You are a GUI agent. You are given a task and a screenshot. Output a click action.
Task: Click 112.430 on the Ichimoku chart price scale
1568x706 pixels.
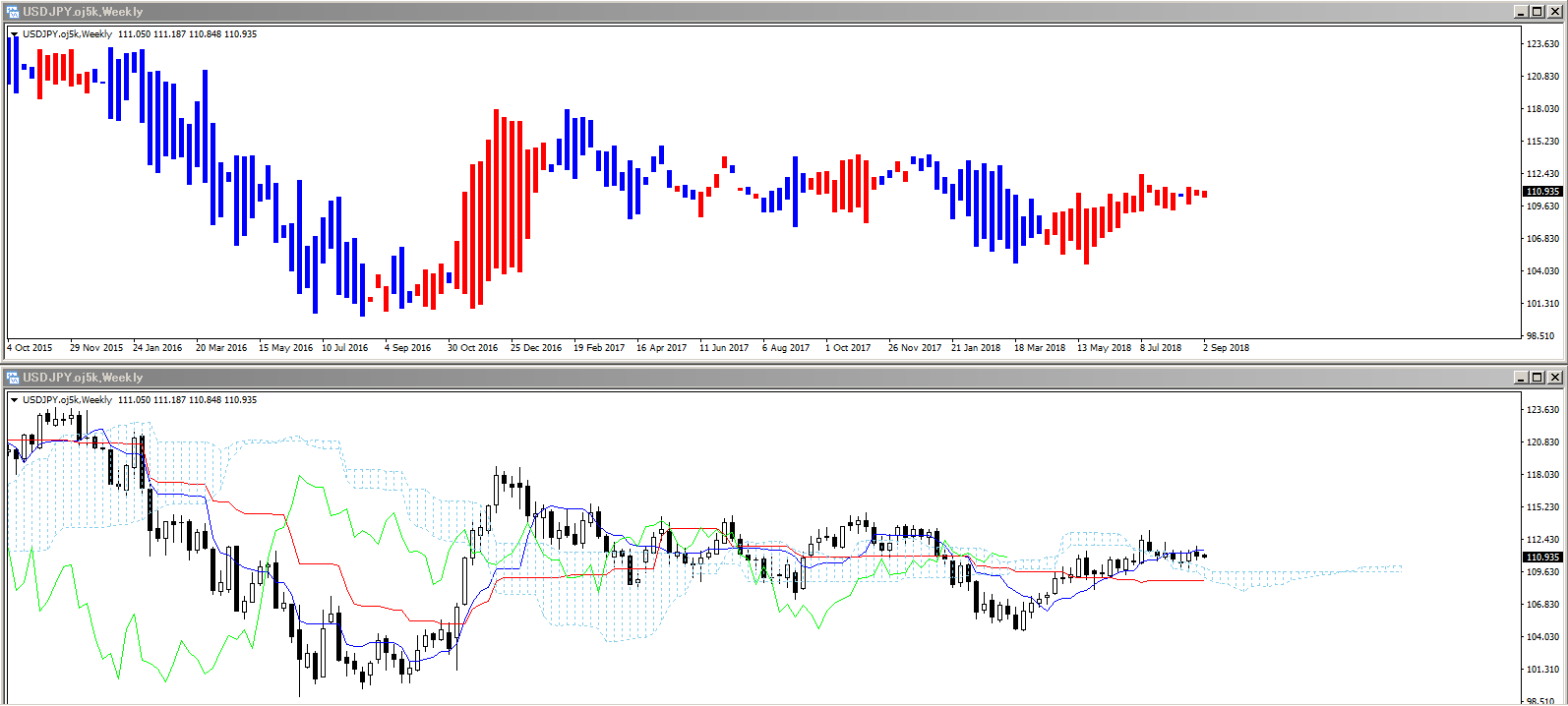pos(1542,540)
